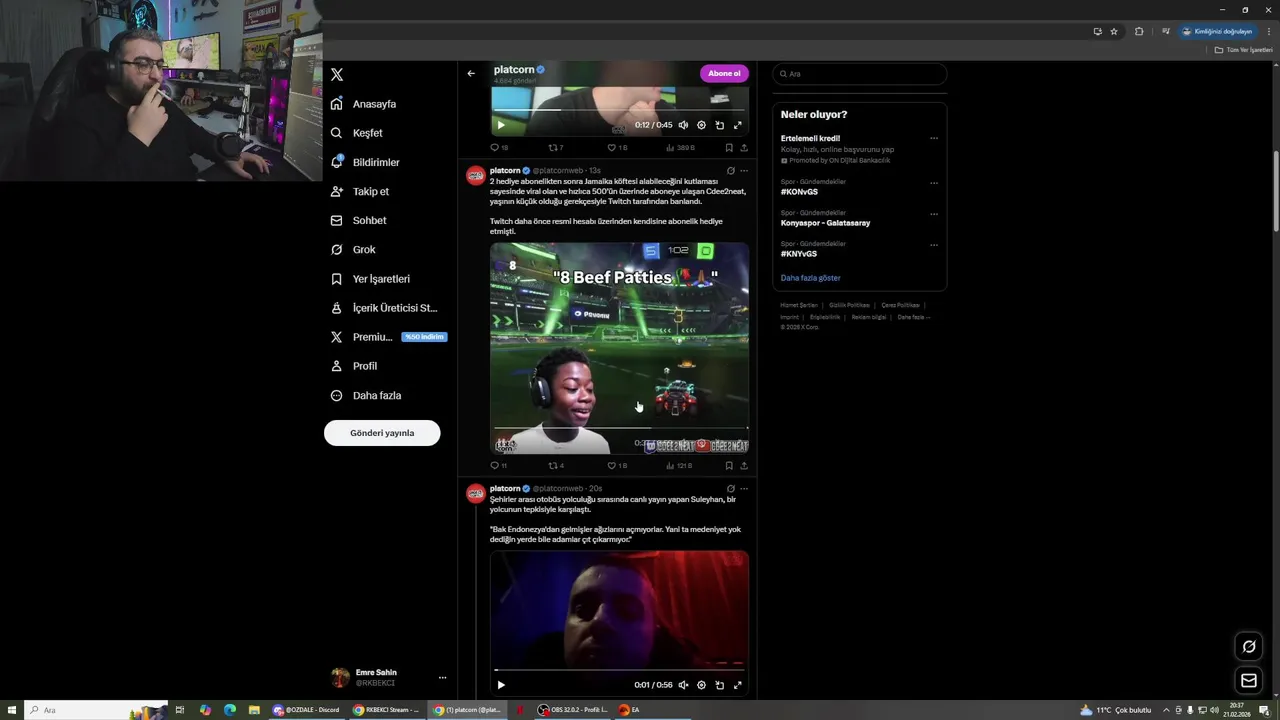The height and width of the screenshot is (720, 1280).
Task: Open the Gizlilik Politikası footer link
Action: pos(849,305)
